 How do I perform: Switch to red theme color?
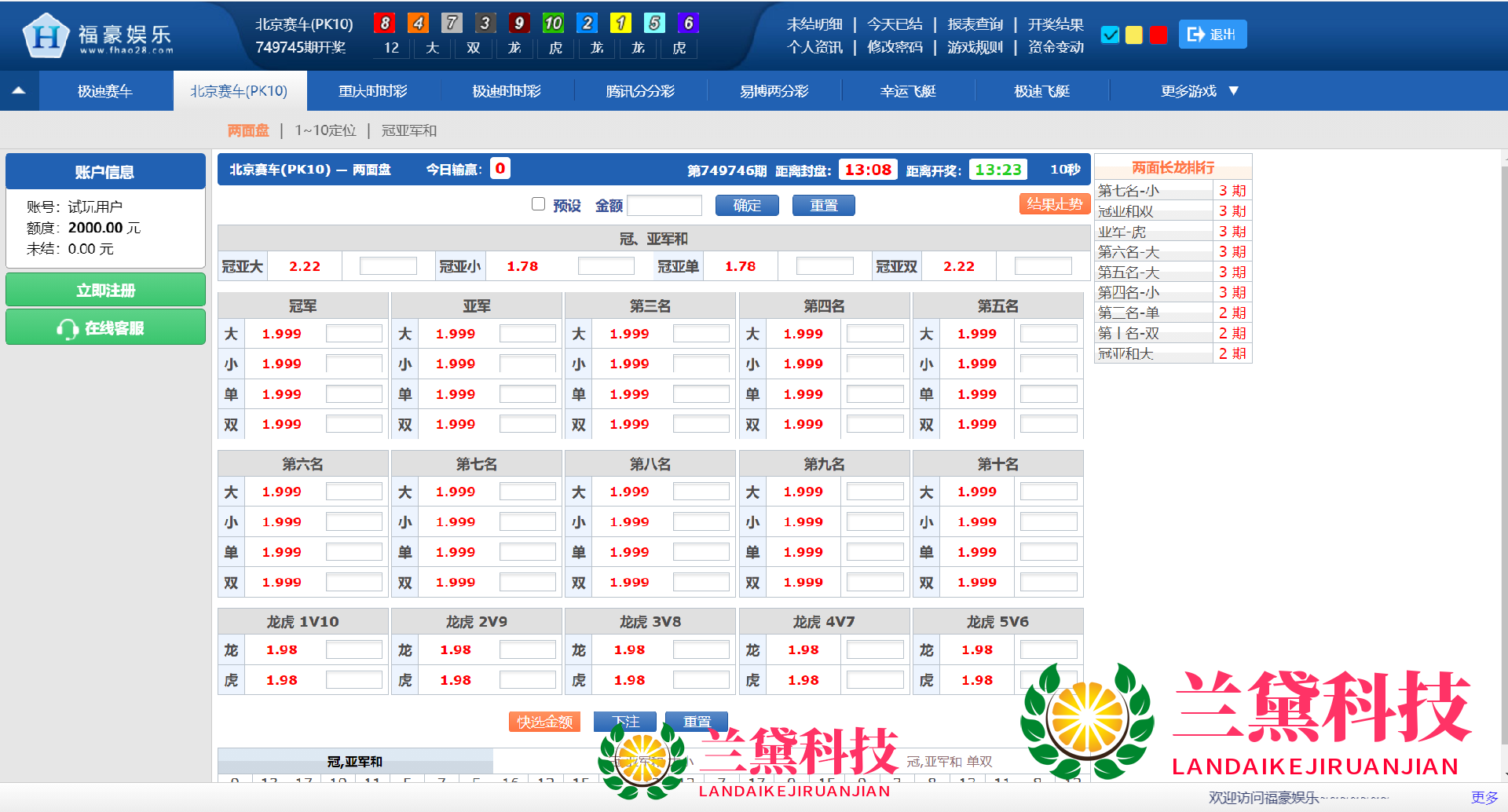coord(1158,35)
